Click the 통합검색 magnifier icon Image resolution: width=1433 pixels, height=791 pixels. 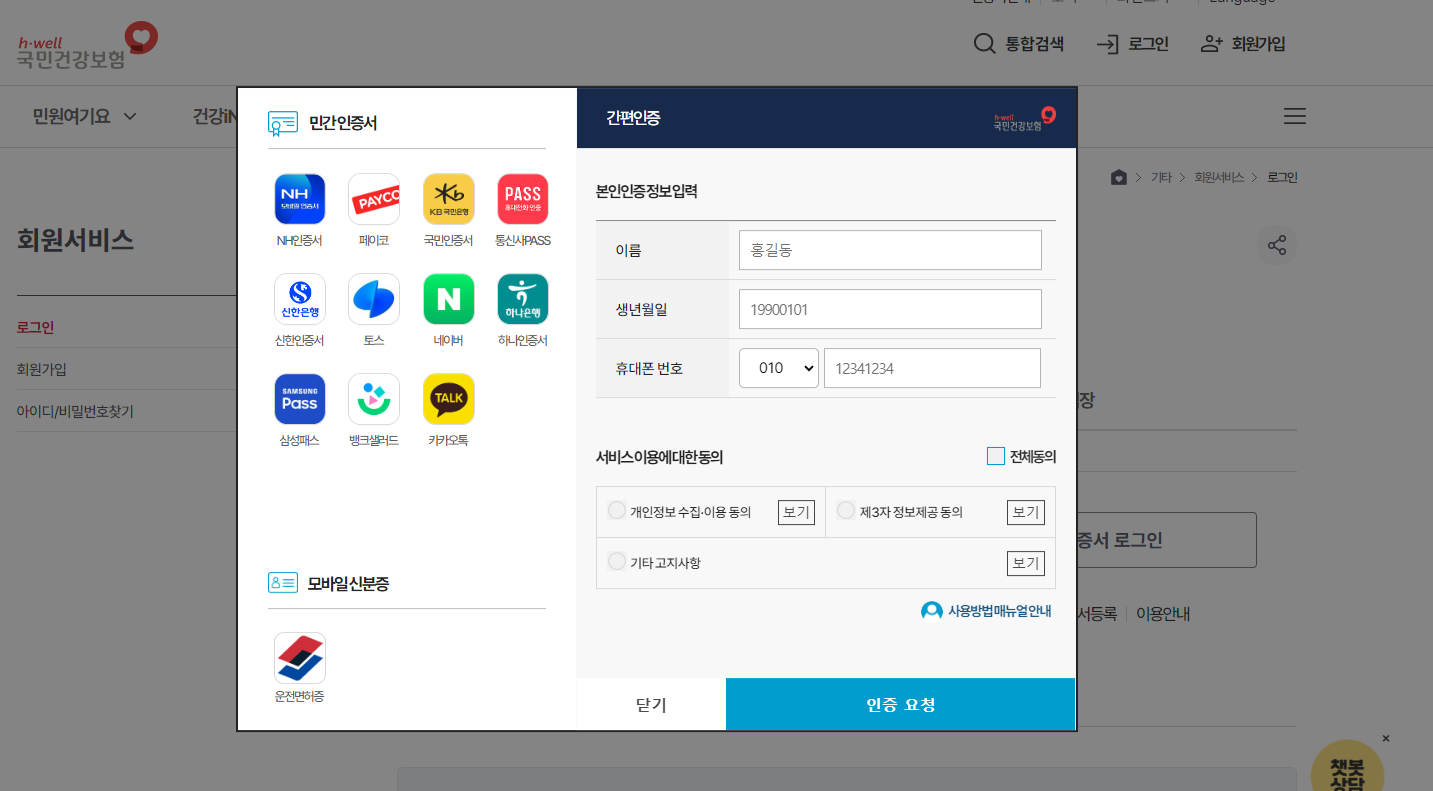pyautogui.click(x=984, y=44)
